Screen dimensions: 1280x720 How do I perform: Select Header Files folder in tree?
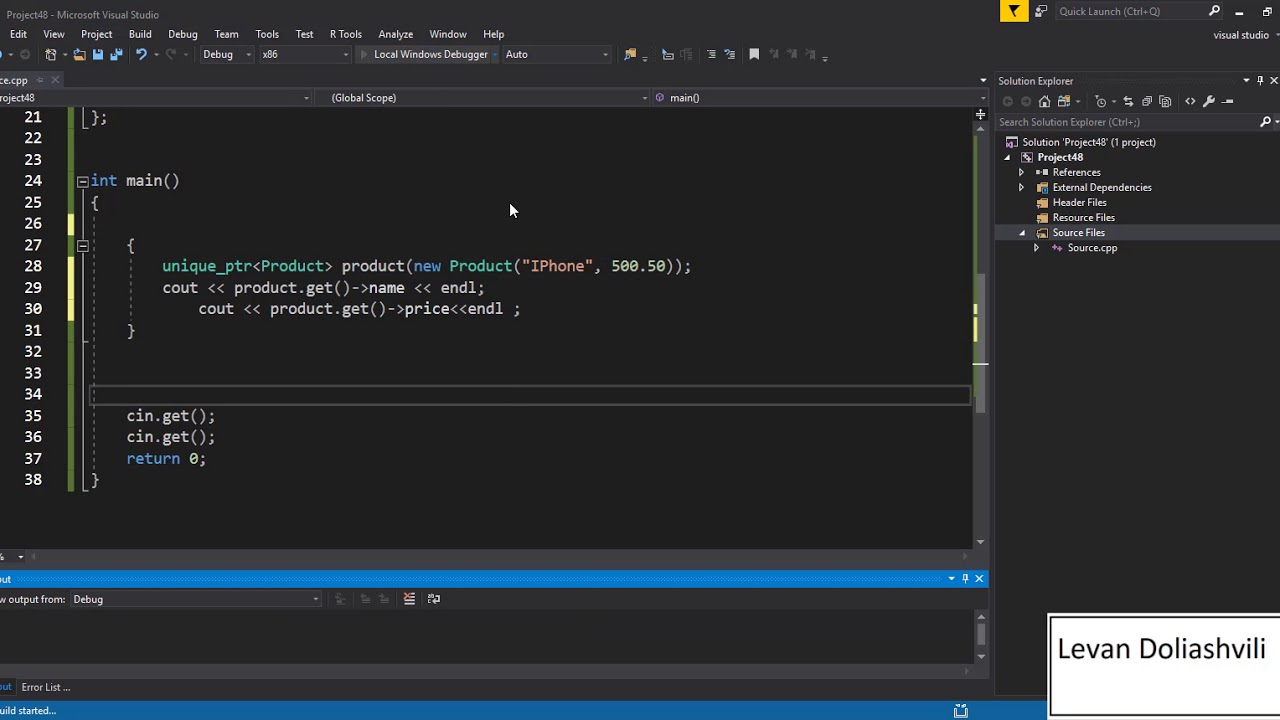pyautogui.click(x=1079, y=202)
